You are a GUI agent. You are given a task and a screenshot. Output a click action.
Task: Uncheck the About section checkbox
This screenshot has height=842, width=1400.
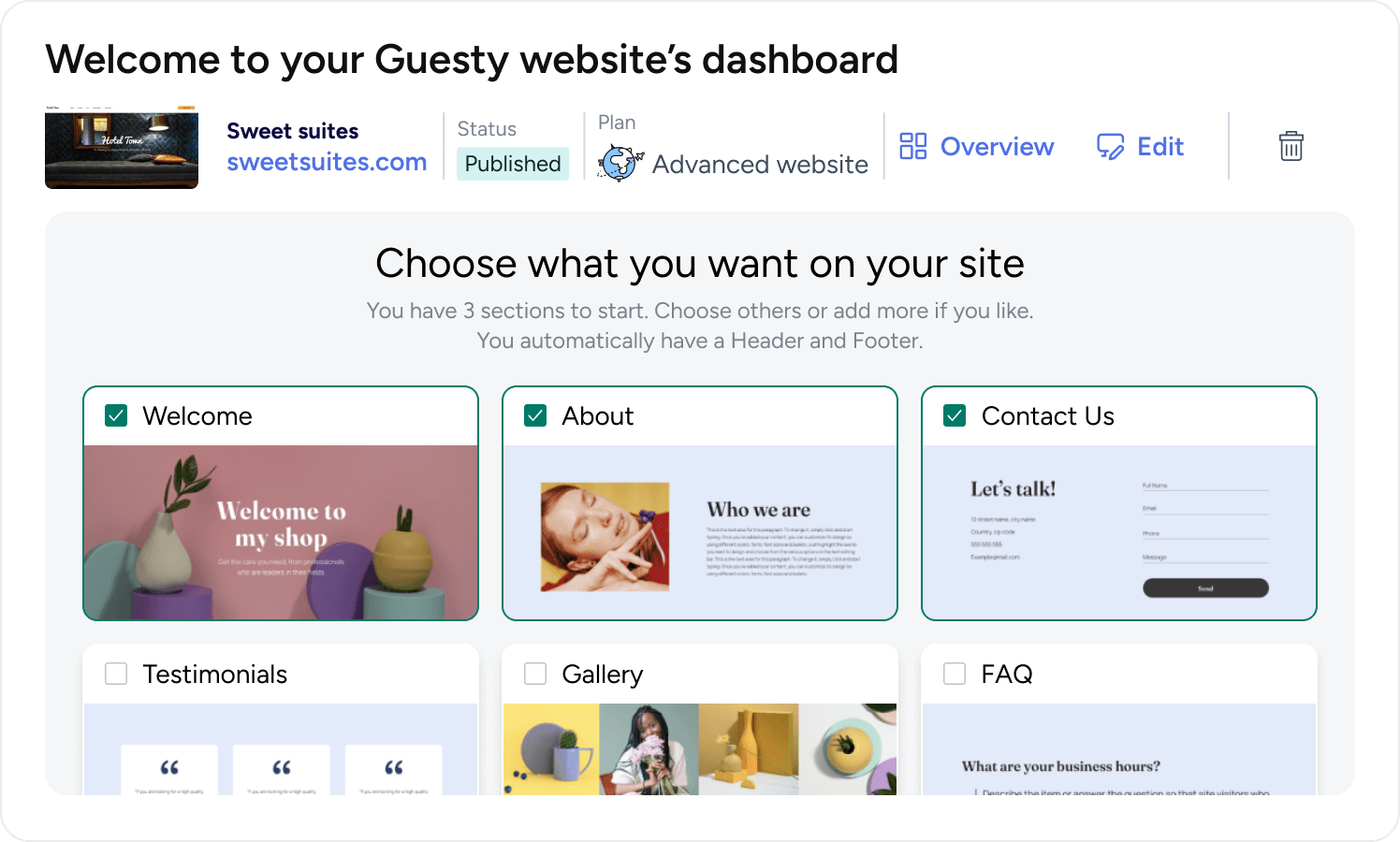pyautogui.click(x=535, y=415)
